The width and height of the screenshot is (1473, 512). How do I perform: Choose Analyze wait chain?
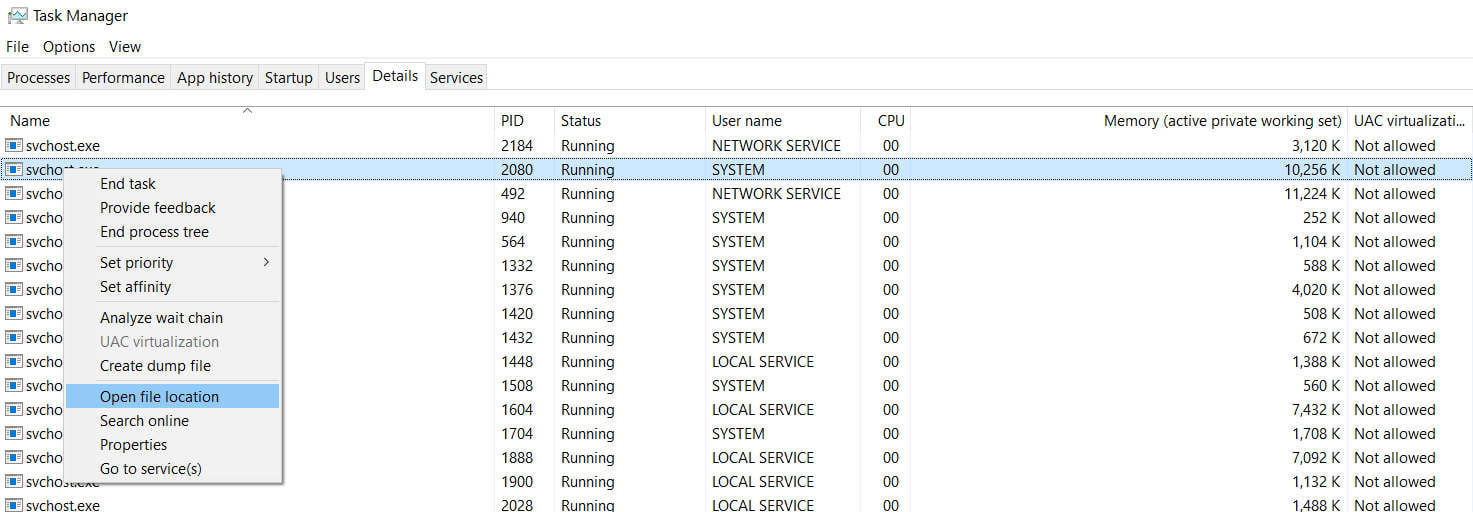tap(172, 318)
